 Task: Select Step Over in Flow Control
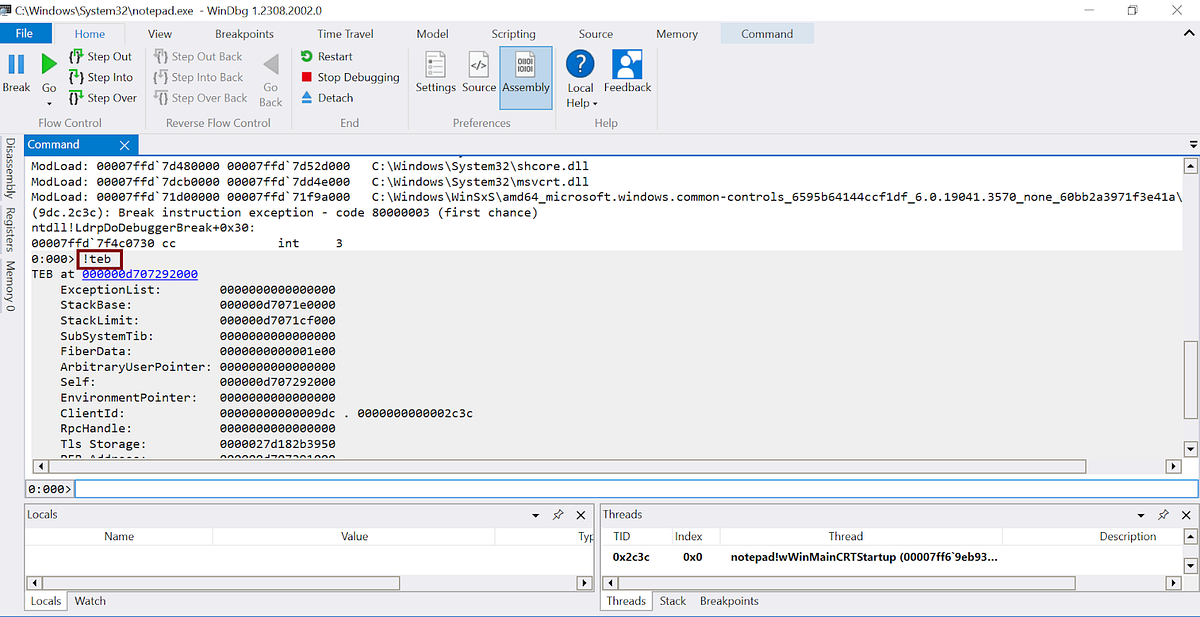tap(103, 98)
